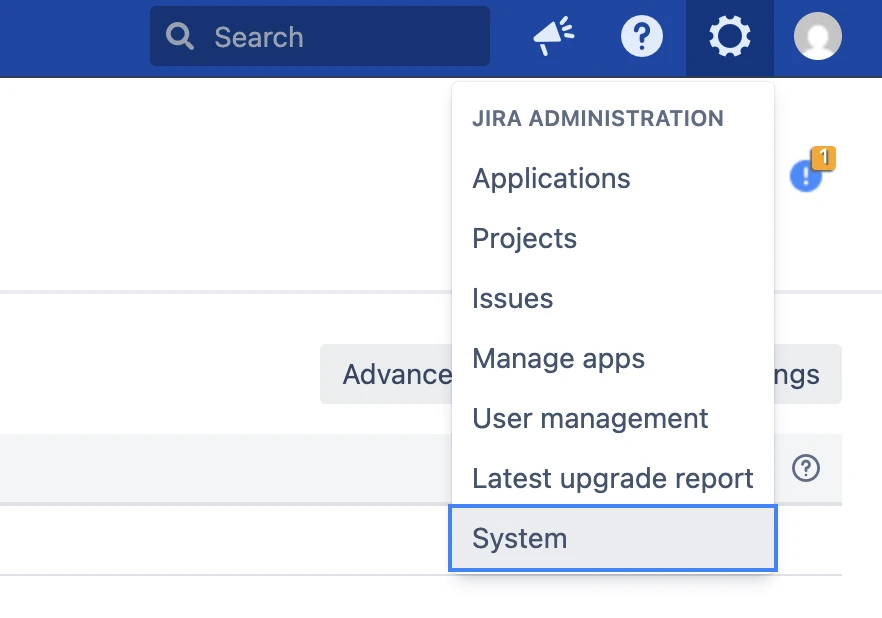Open the profile avatar dropdown menu
This screenshot has height=618, width=882.
[818, 36]
